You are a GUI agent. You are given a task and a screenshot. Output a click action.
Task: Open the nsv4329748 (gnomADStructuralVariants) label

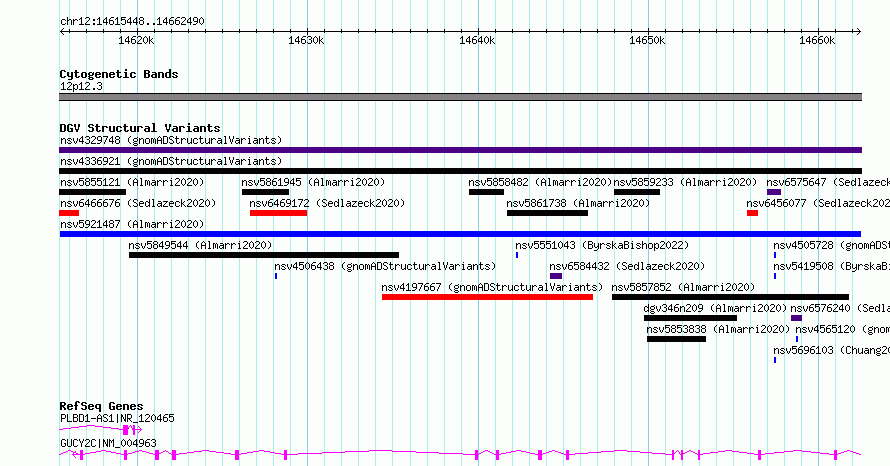(171, 140)
